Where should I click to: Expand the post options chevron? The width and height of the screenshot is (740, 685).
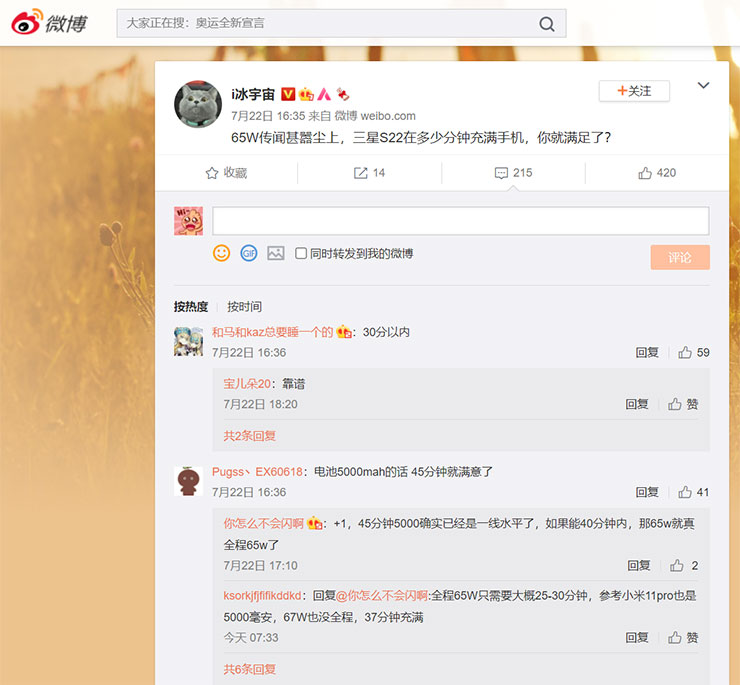point(703,85)
